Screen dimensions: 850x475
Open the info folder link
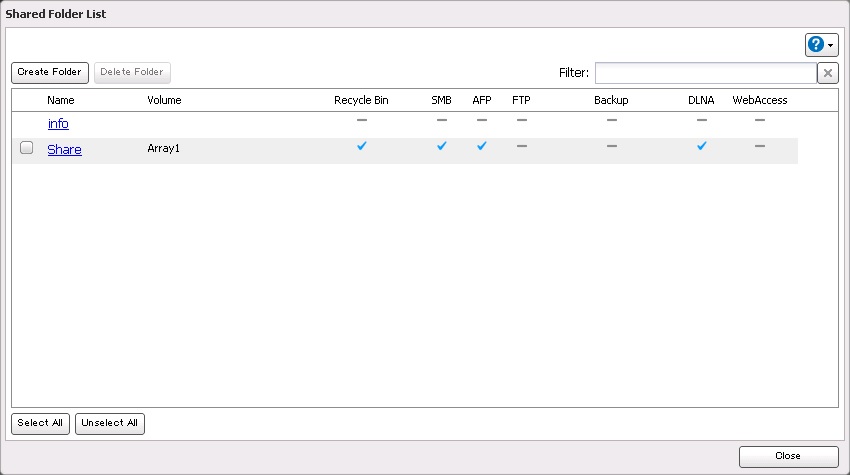pos(58,124)
